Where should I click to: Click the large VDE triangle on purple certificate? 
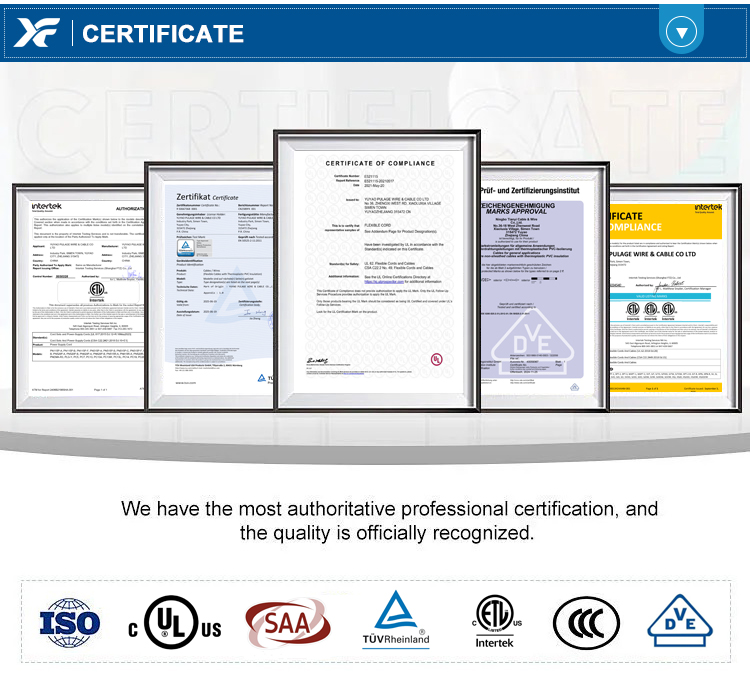pos(532,342)
